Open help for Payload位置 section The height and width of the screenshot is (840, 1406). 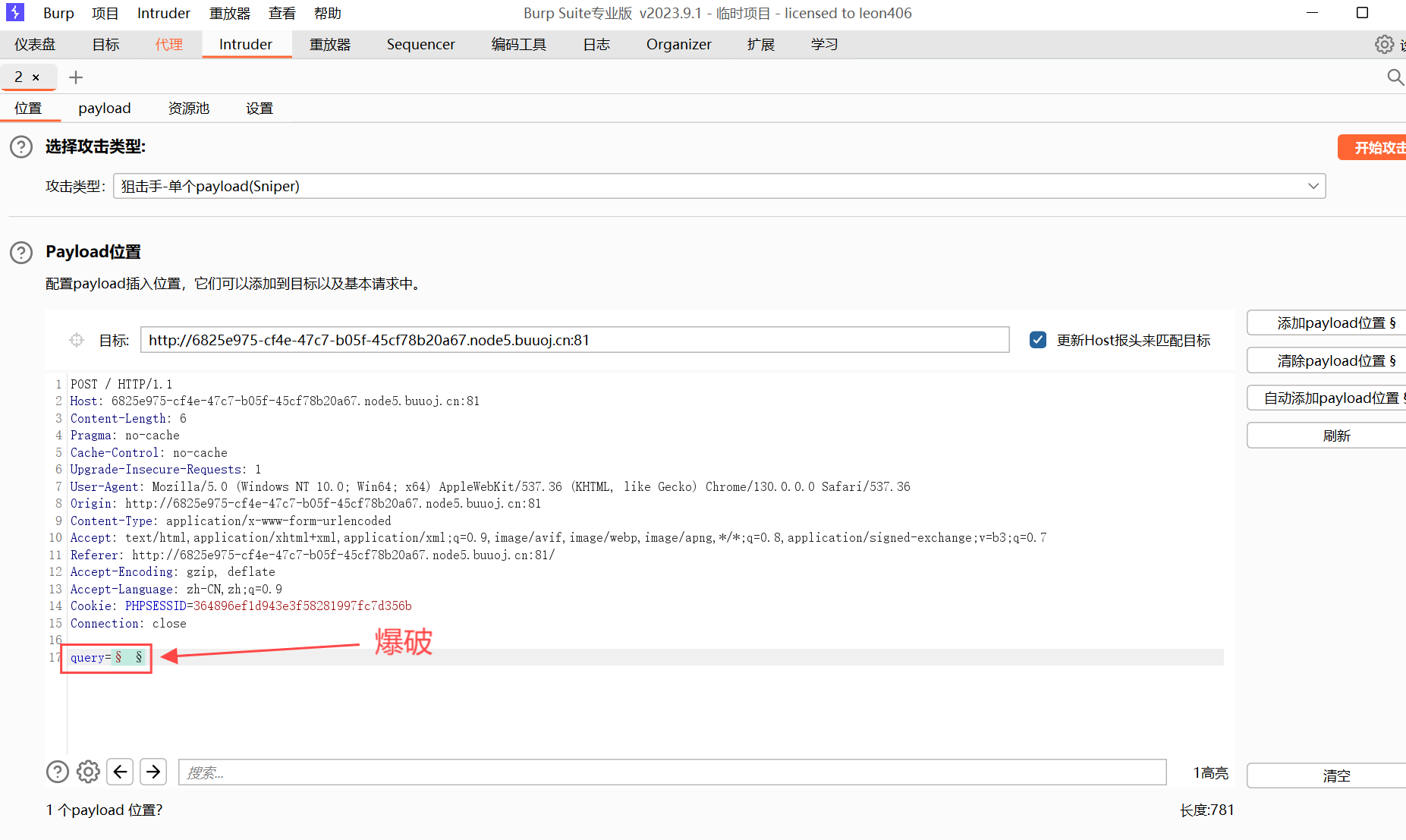[21, 252]
